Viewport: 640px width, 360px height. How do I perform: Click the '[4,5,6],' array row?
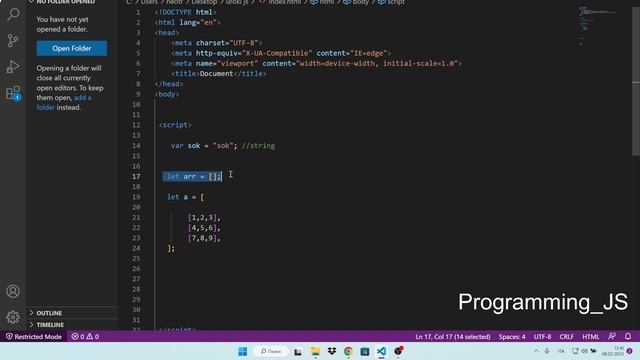point(204,228)
